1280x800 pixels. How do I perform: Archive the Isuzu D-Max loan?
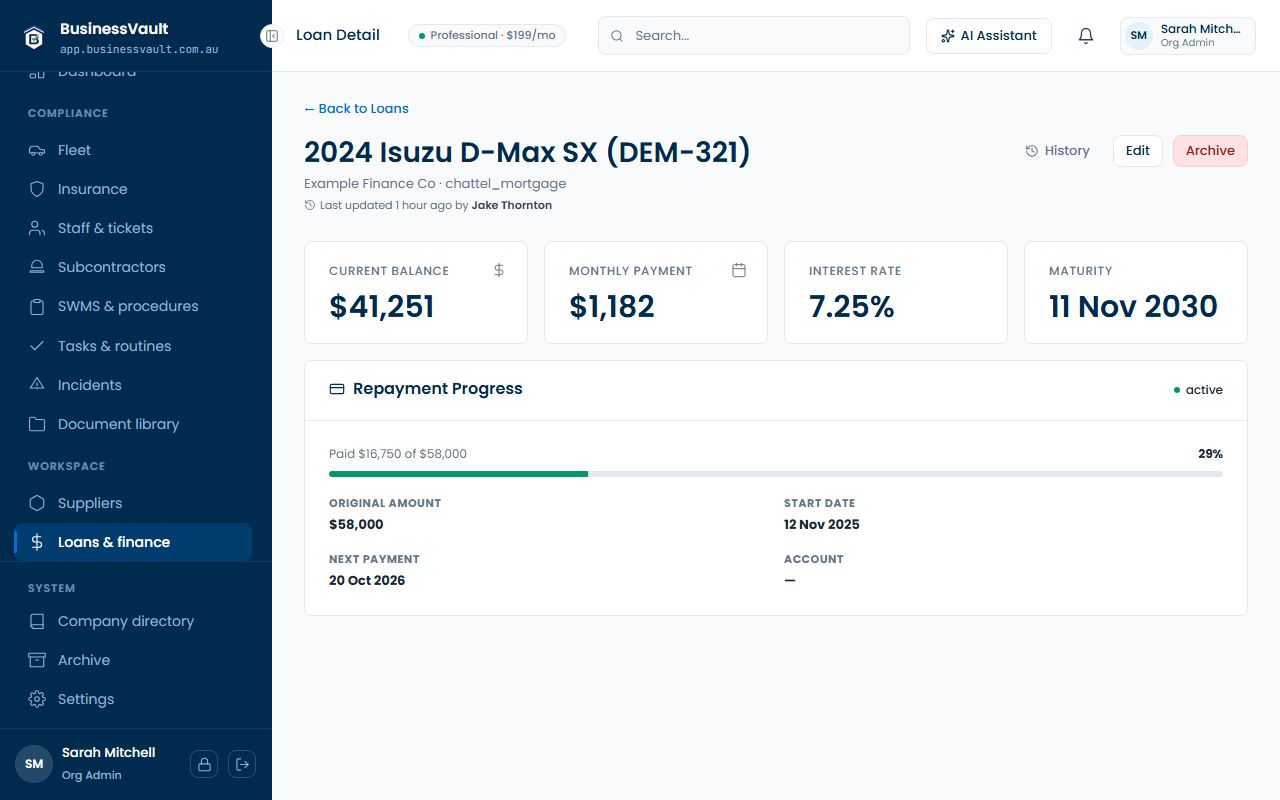(x=1210, y=151)
